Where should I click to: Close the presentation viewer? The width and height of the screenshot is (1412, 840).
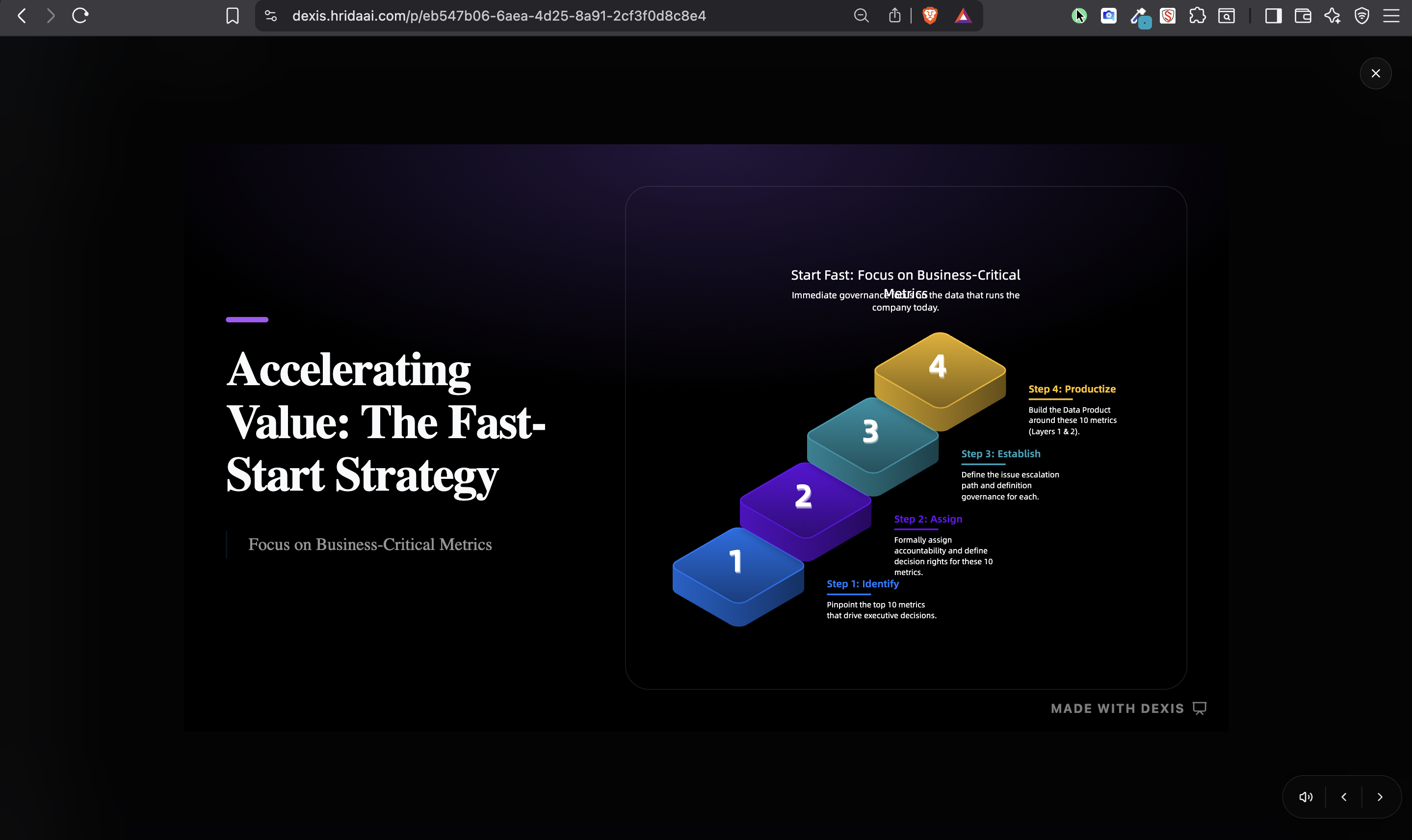(x=1376, y=74)
